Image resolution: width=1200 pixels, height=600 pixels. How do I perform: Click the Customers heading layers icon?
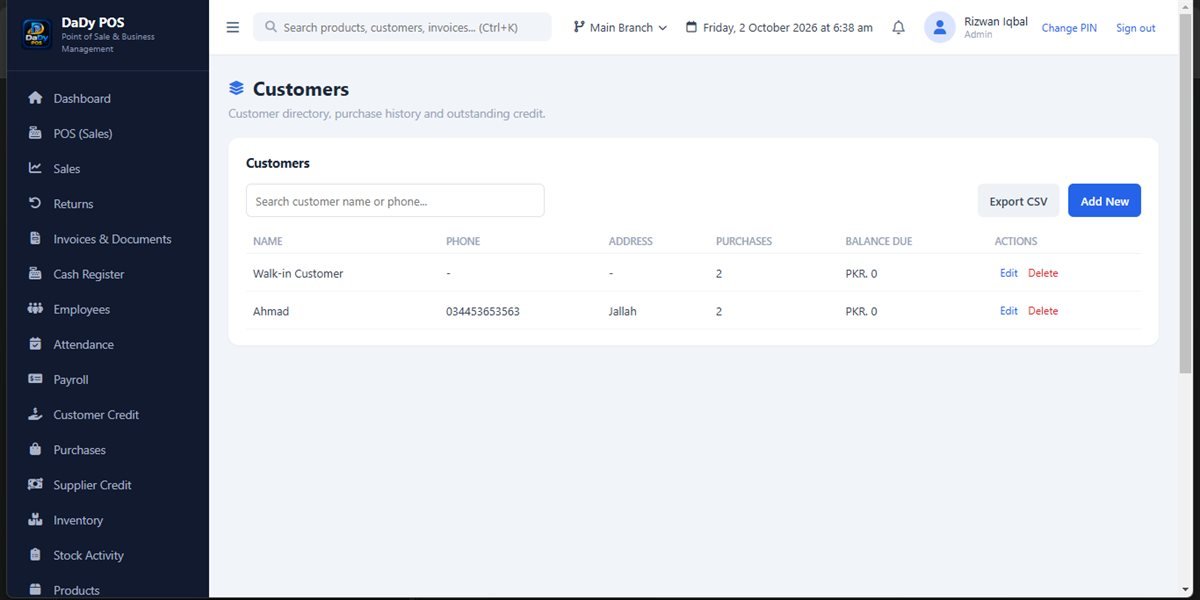236,89
